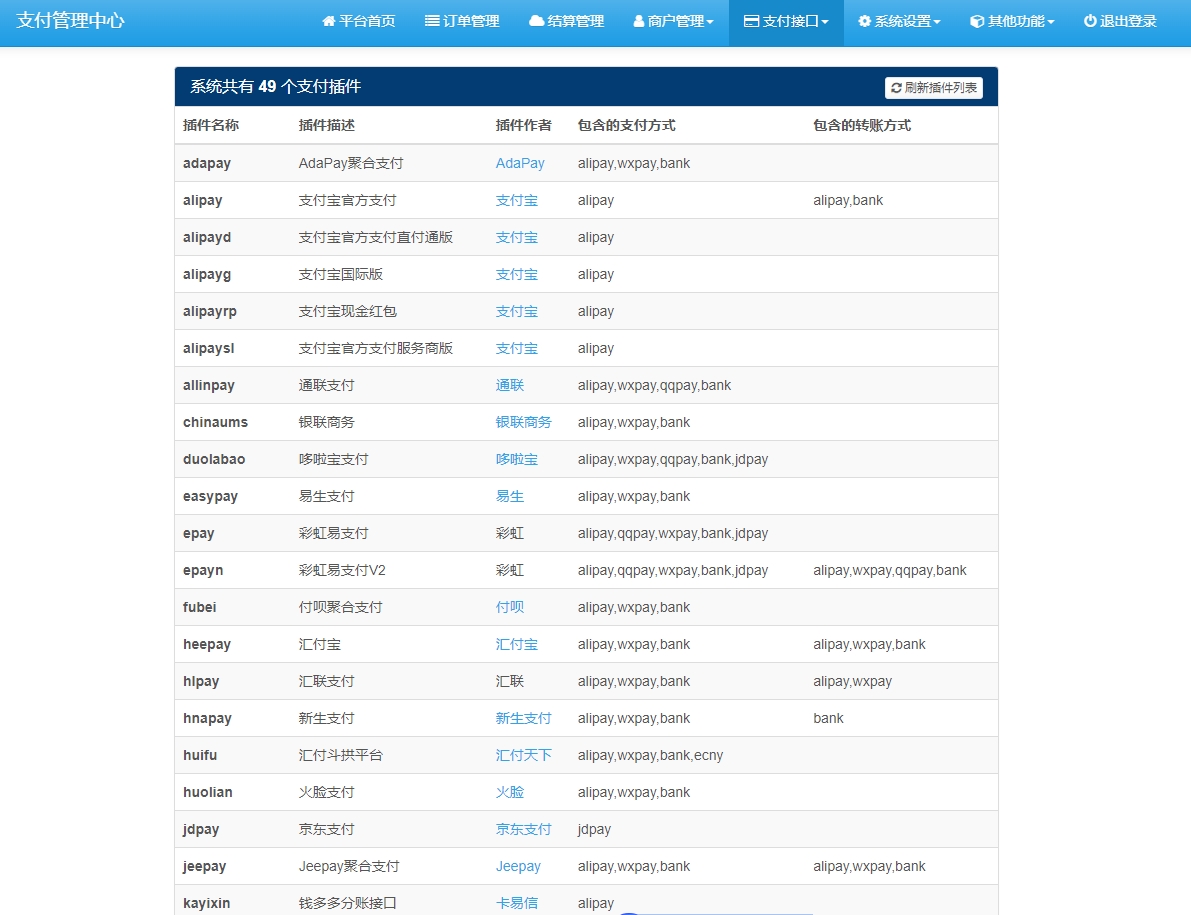The image size is (1191, 915).
Task: Go to 订单管理 in navbar
Action: coord(462,21)
